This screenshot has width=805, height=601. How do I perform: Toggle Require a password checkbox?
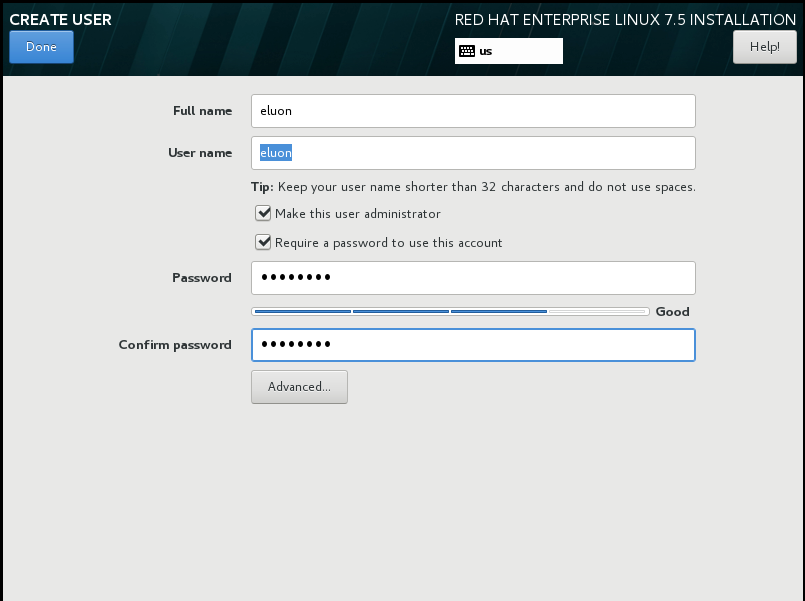click(263, 242)
